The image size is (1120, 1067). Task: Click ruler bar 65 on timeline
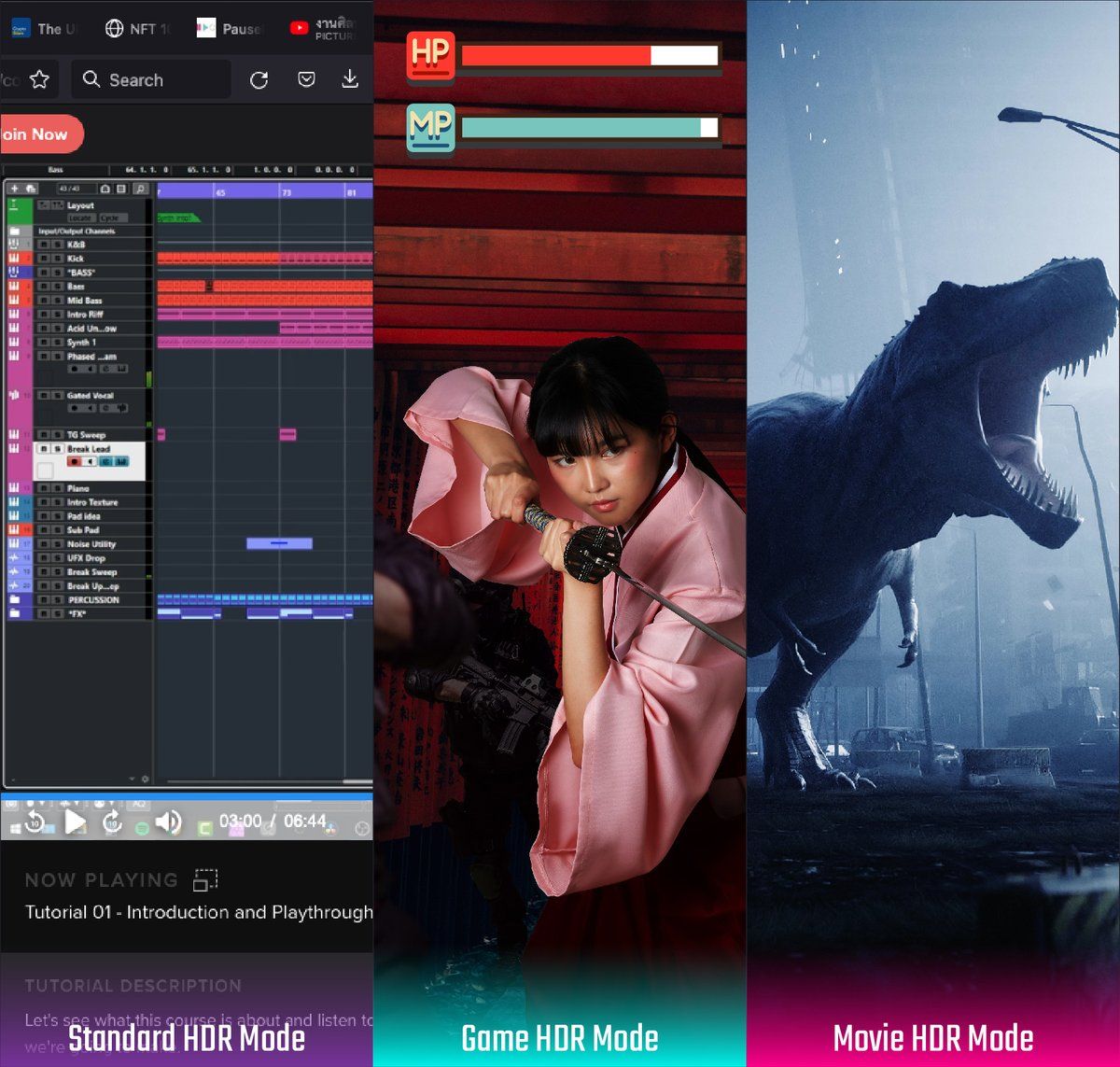220,192
